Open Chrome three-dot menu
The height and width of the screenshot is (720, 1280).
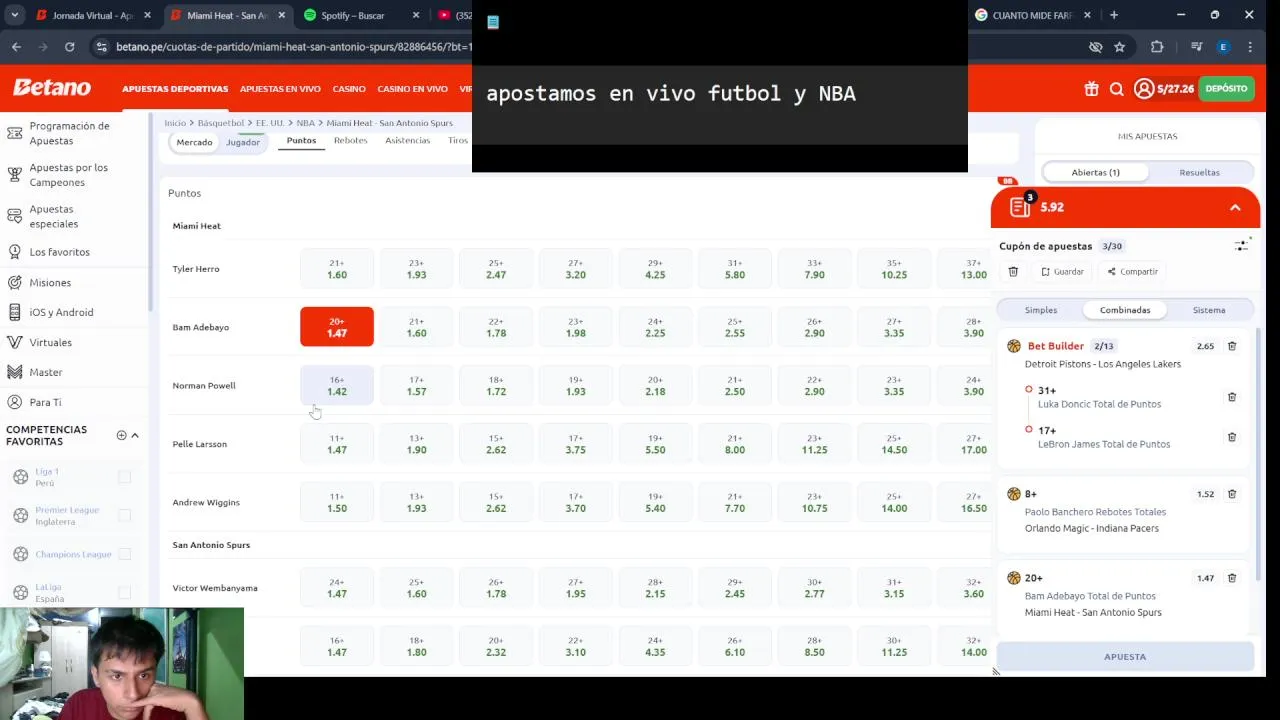(1250, 46)
